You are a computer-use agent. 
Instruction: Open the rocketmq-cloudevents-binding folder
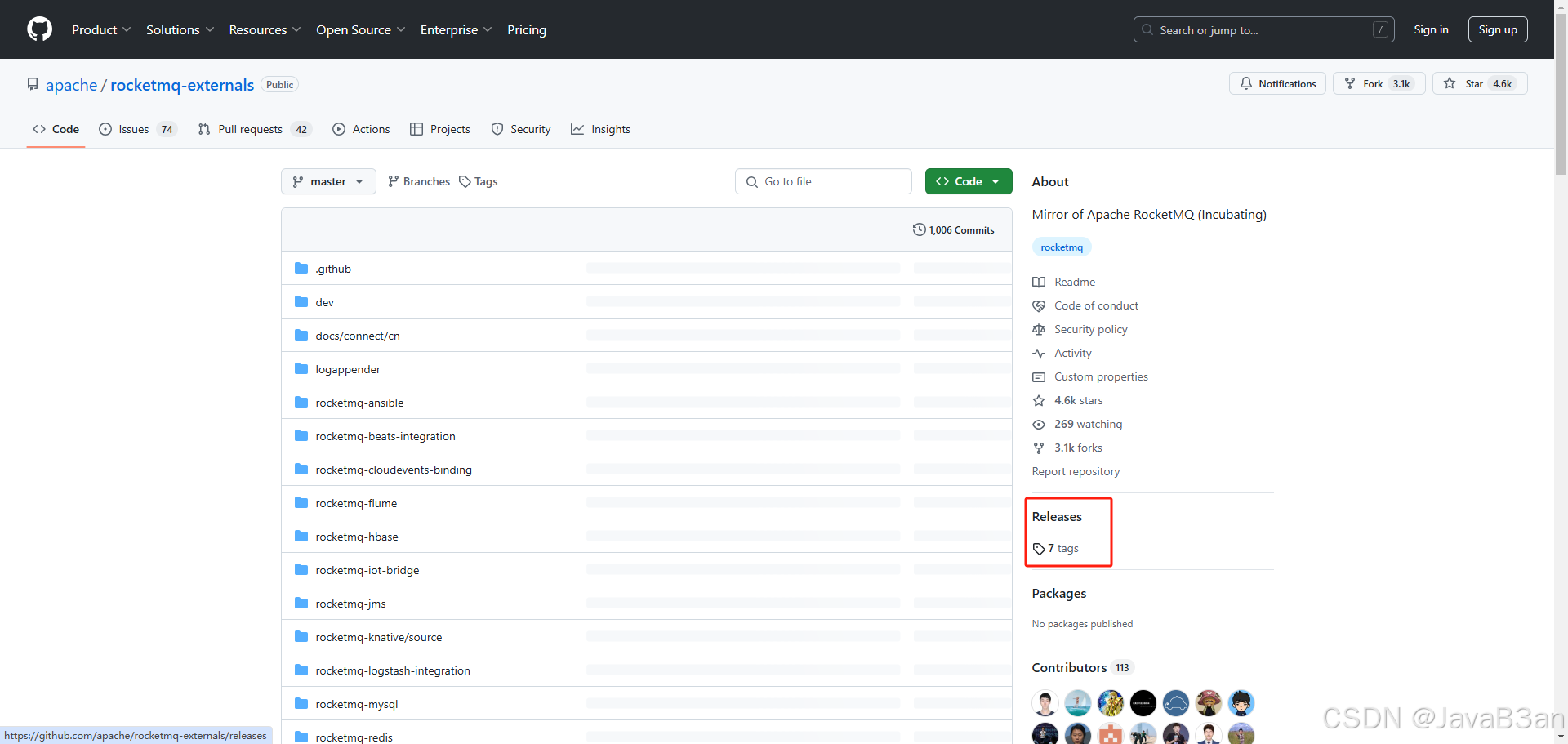(394, 470)
